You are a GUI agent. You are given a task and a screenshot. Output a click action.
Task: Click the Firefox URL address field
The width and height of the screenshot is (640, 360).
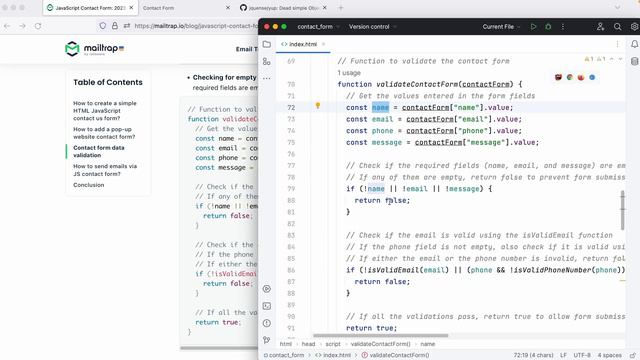pos(196,26)
